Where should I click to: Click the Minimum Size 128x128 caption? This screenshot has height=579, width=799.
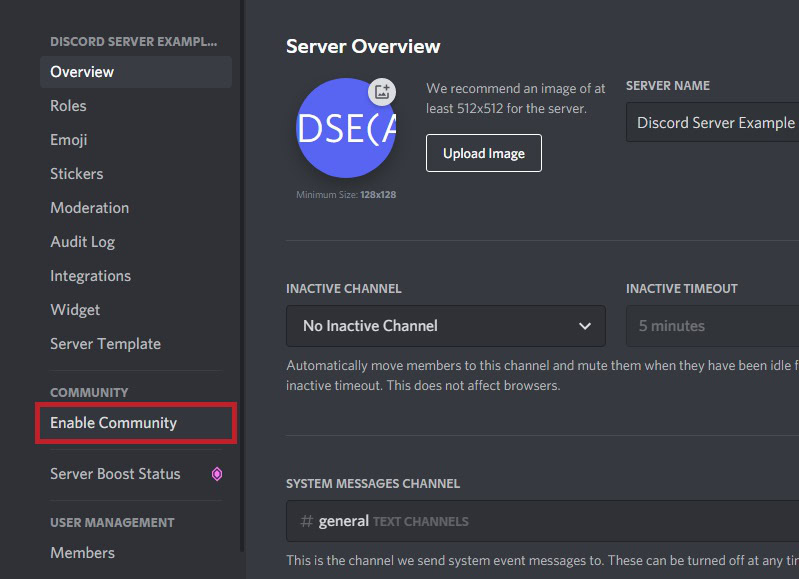coord(346,195)
